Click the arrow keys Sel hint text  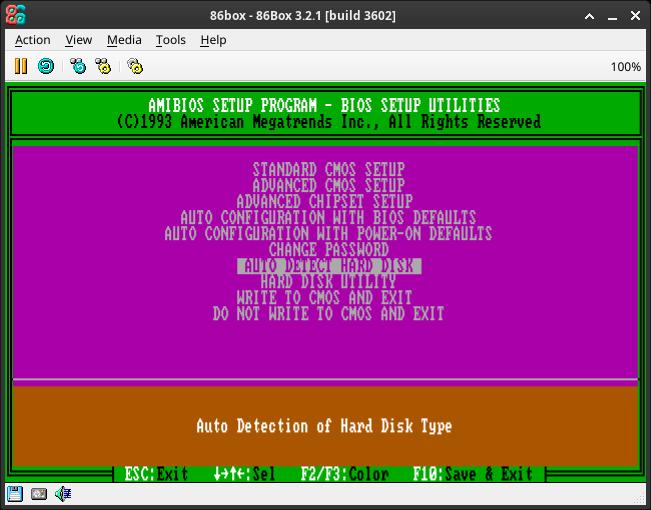[244, 474]
